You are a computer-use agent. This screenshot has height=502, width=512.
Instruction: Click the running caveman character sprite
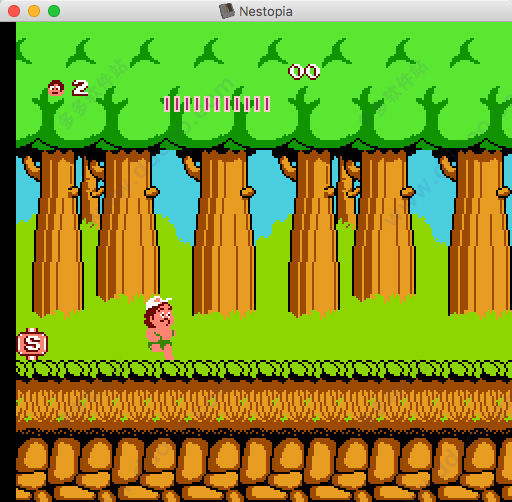tap(160, 328)
